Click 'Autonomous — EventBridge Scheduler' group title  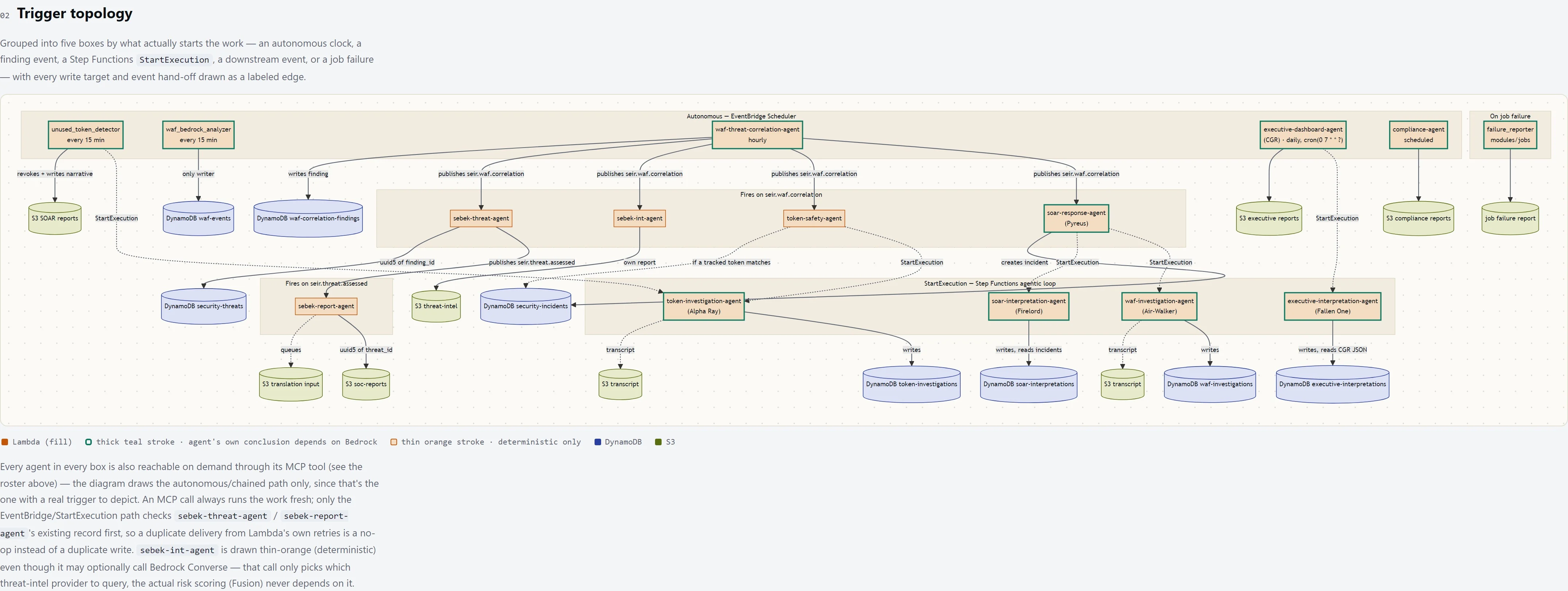741,116
